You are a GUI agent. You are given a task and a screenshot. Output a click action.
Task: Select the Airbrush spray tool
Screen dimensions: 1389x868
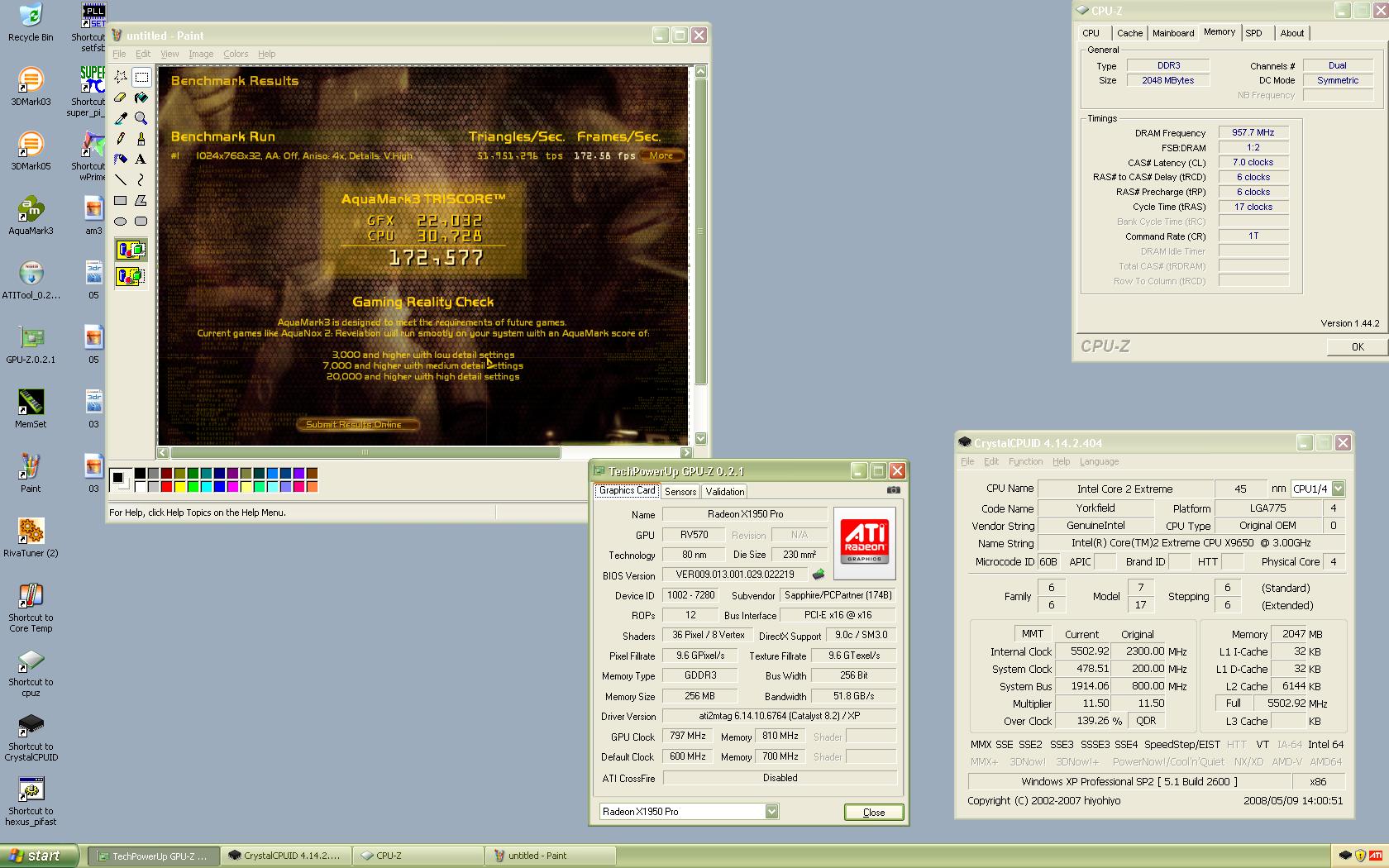tap(121, 159)
